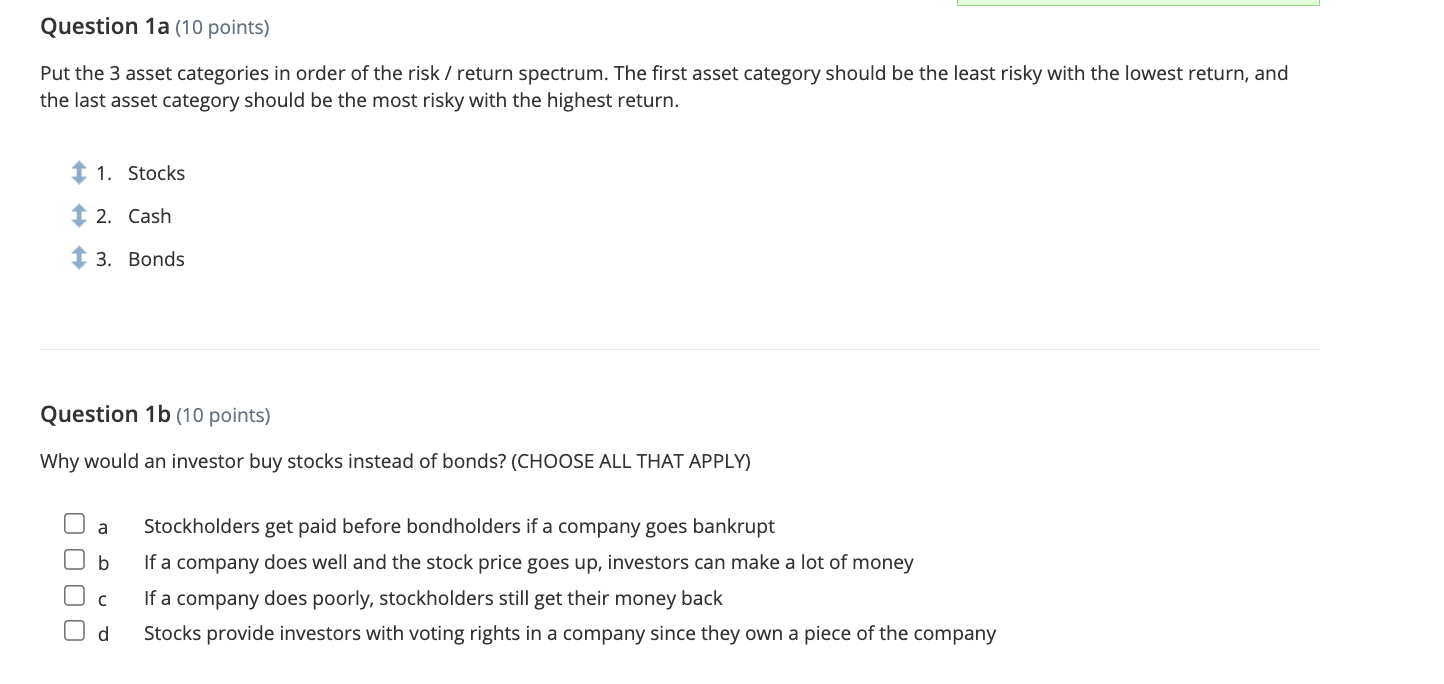The width and height of the screenshot is (1444, 684).
Task: Click the Cash entry in the ranking list
Action: (149, 216)
